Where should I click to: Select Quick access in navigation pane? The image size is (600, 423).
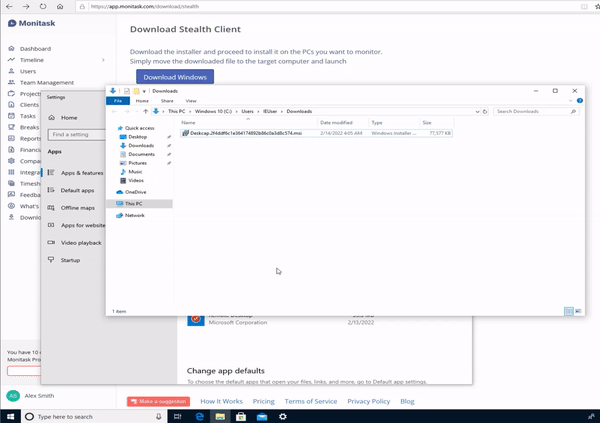click(139, 128)
